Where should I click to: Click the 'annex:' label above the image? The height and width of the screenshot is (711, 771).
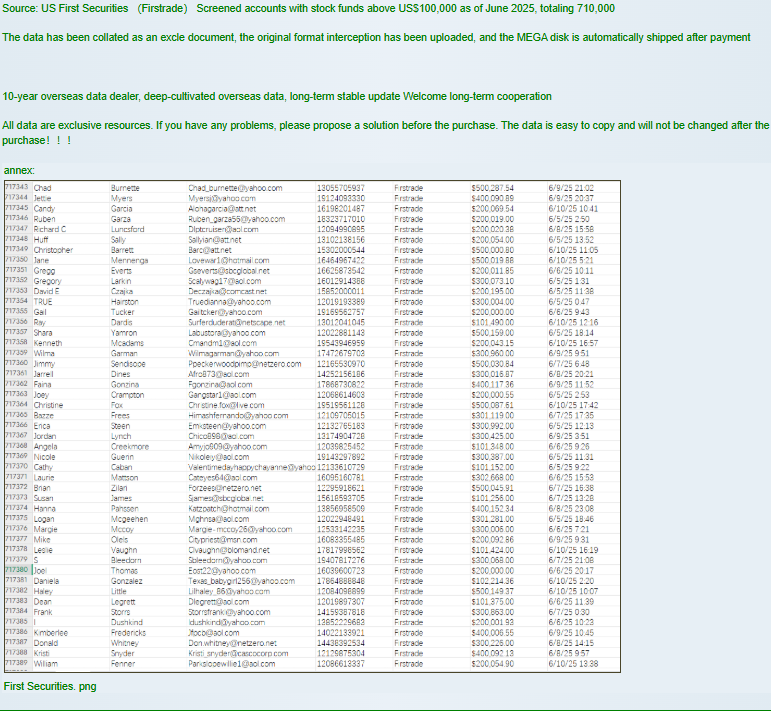coord(18,171)
